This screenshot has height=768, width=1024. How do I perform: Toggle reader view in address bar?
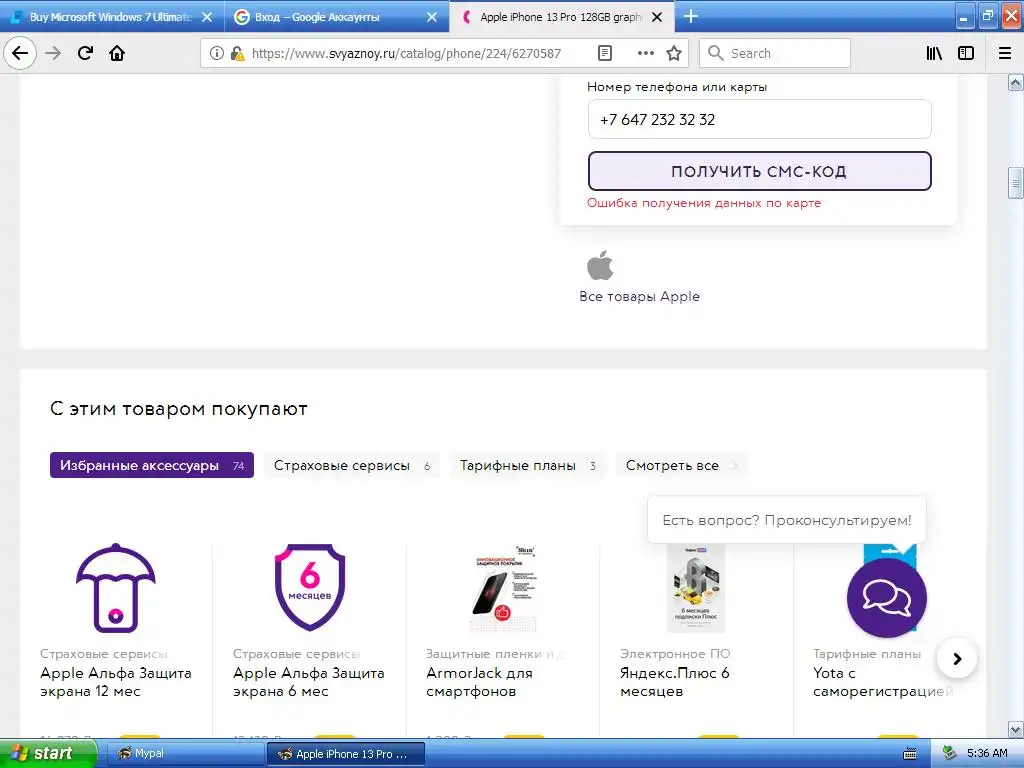click(x=605, y=54)
